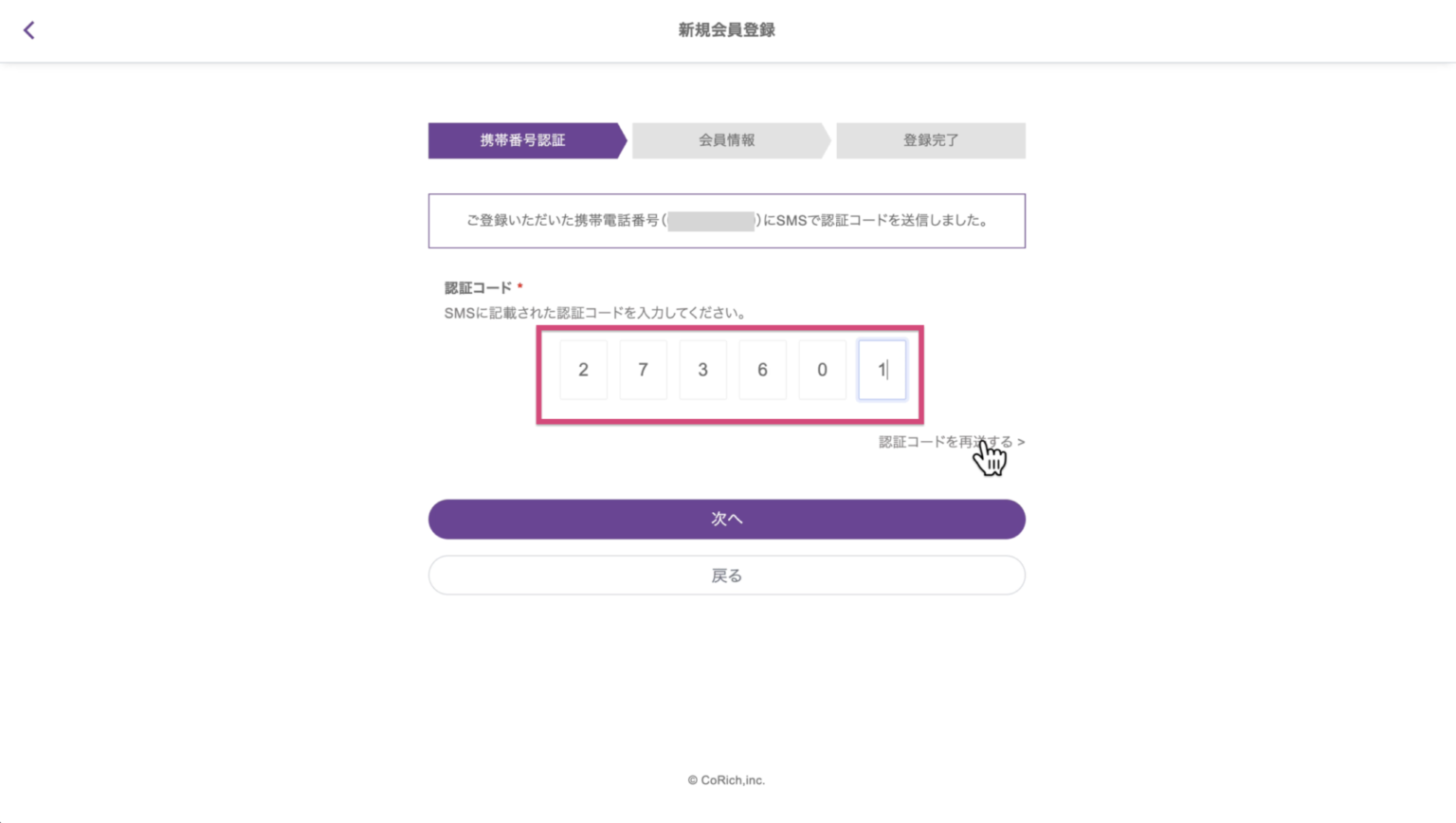The height and width of the screenshot is (823, 1456).
Task: Select the first verification code box showing 2
Action: [x=583, y=370]
